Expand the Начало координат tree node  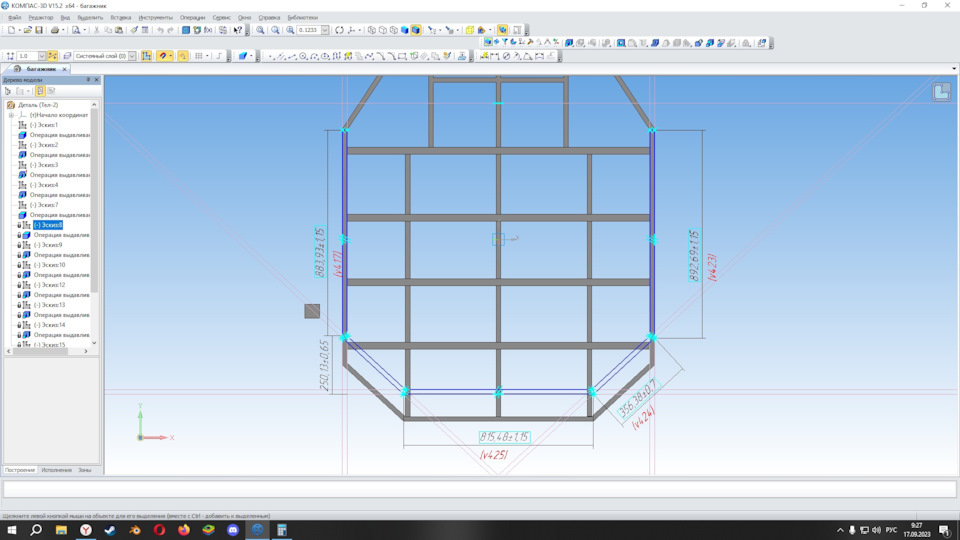pos(11,115)
